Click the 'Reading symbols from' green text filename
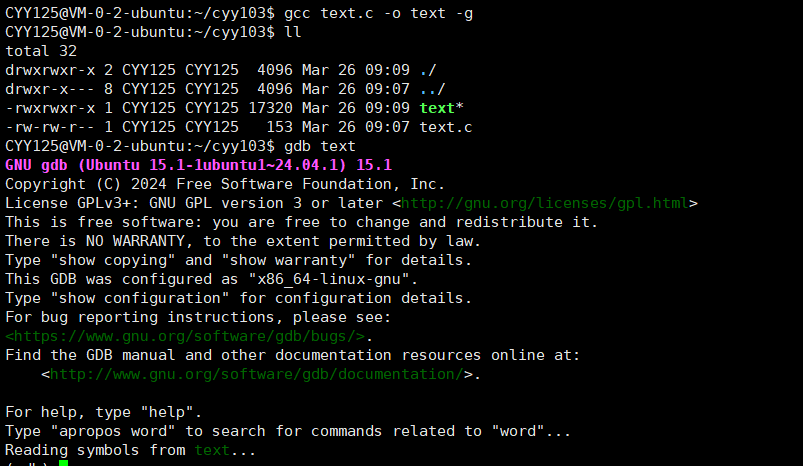This screenshot has height=466, width=803. point(212,450)
